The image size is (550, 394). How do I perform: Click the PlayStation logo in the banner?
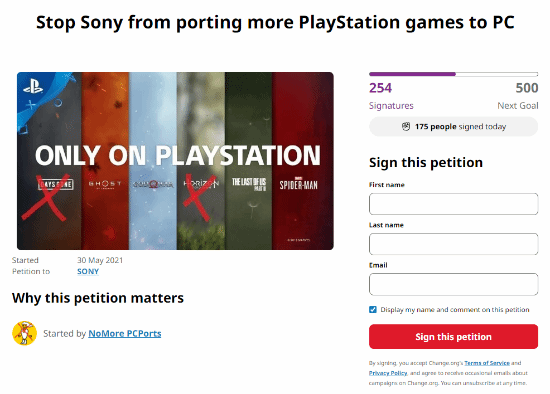(x=33, y=87)
